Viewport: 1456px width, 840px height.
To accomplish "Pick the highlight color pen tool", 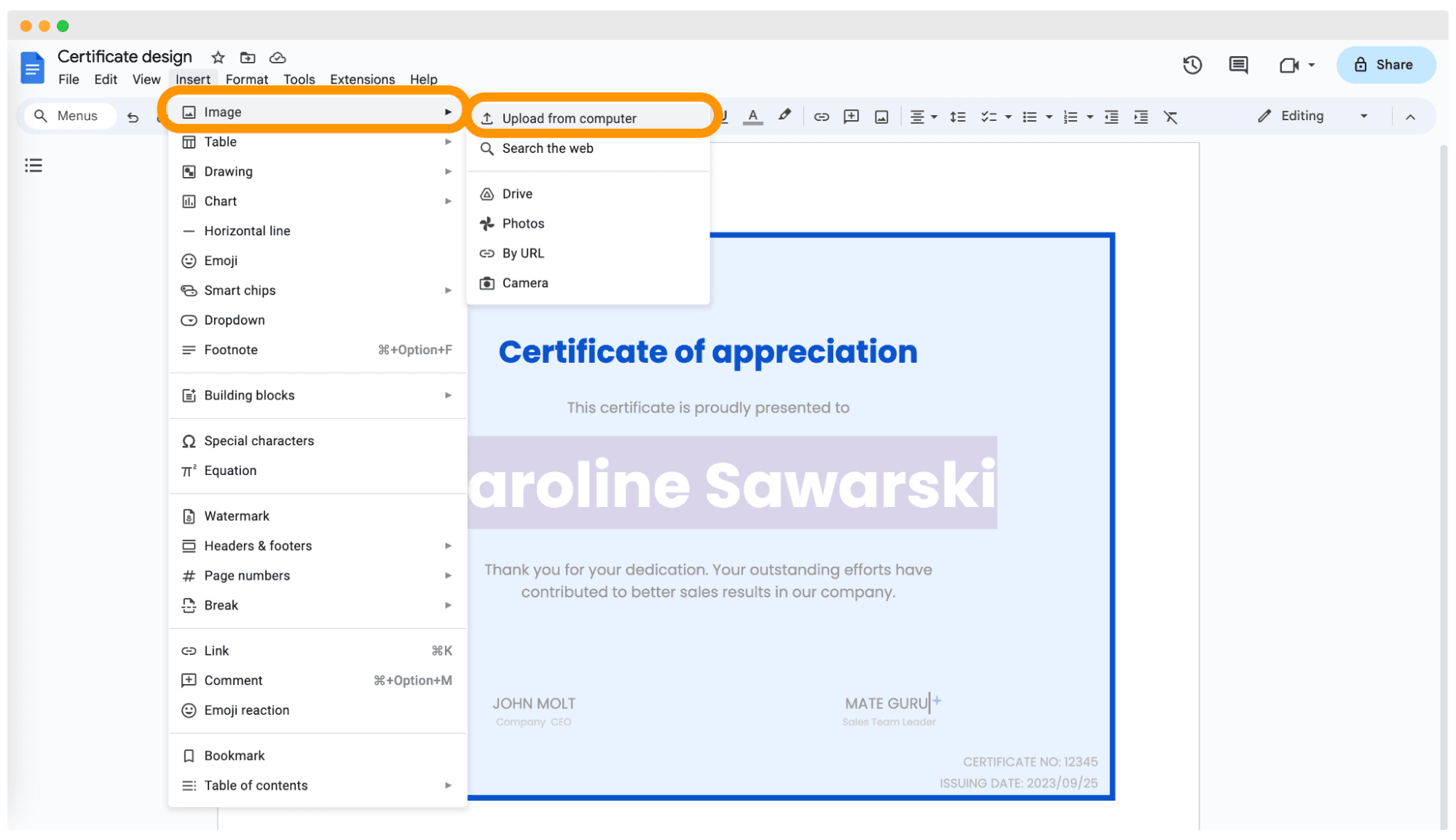I will [x=784, y=116].
